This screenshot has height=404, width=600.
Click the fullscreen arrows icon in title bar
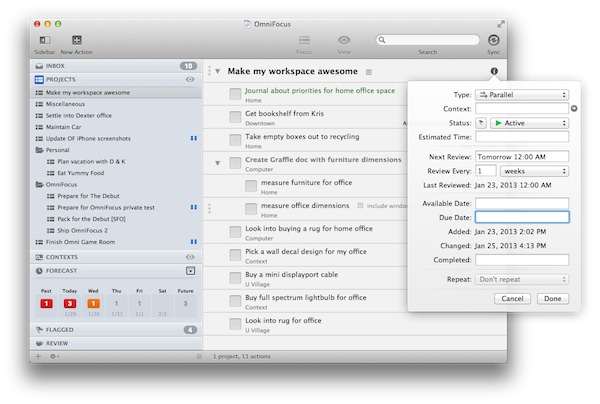click(x=501, y=24)
